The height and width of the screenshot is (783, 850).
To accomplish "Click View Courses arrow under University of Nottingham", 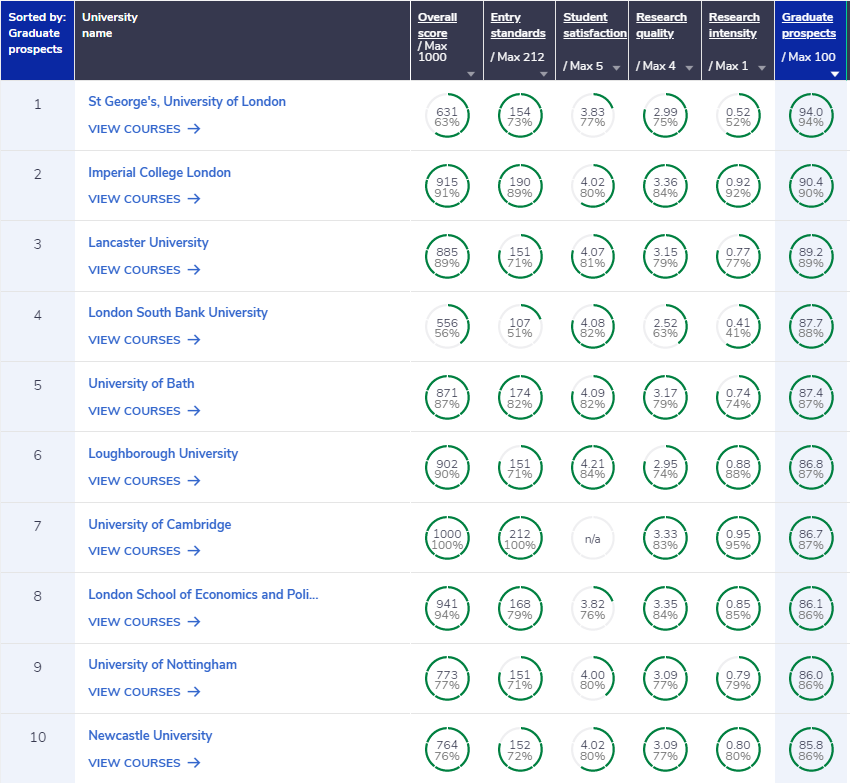I will 194,692.
